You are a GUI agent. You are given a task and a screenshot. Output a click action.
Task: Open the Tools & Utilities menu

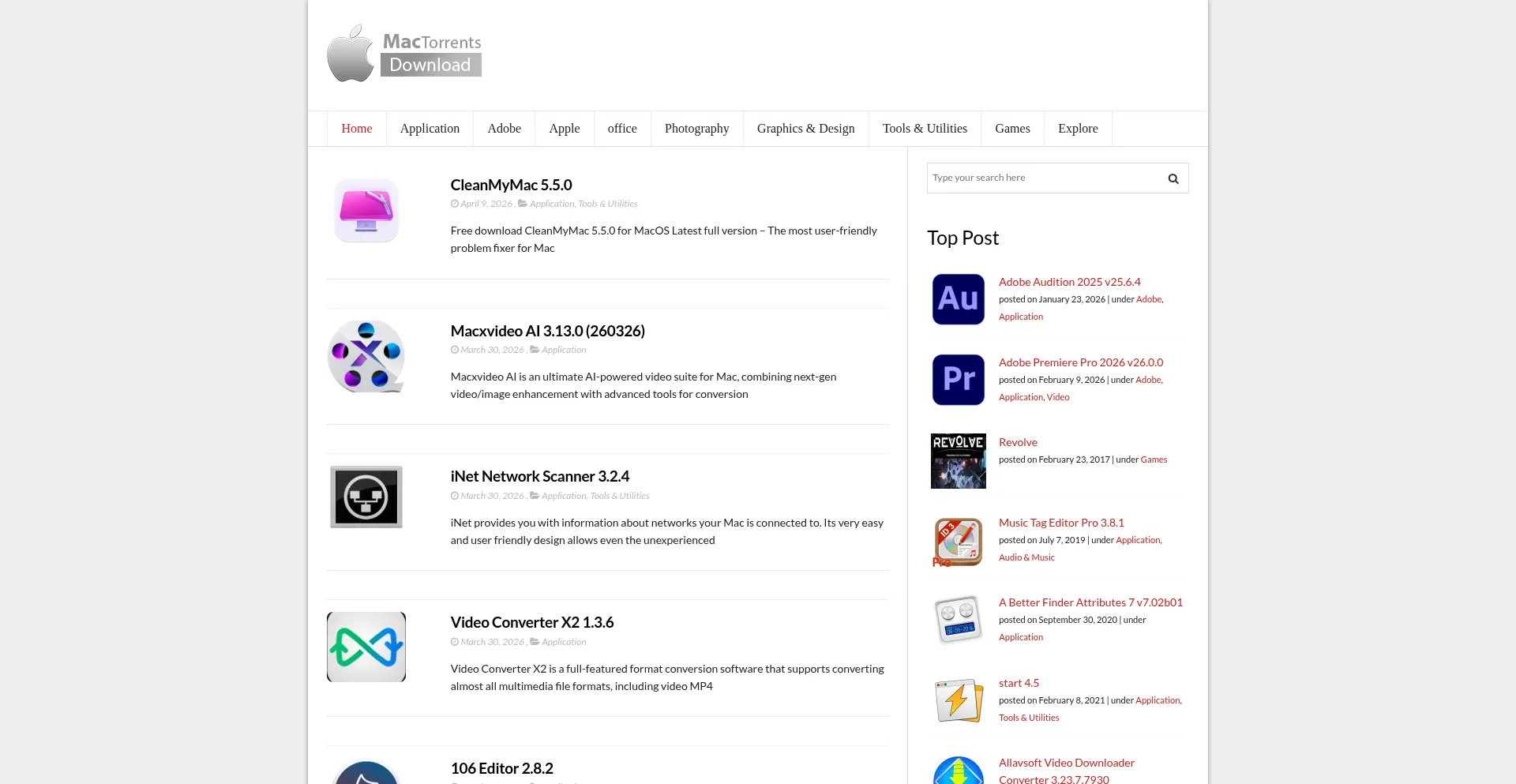(925, 129)
